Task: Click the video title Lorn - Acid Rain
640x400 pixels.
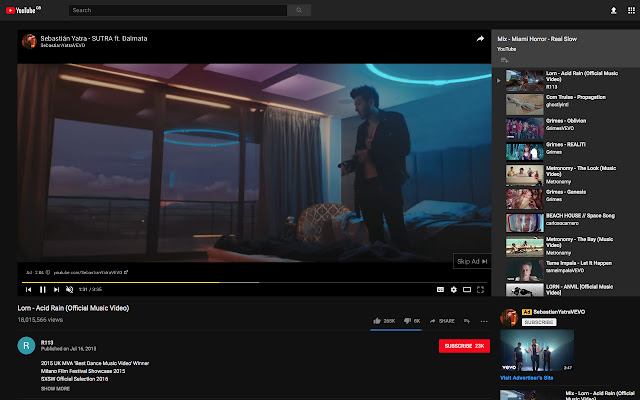Action: point(73,308)
